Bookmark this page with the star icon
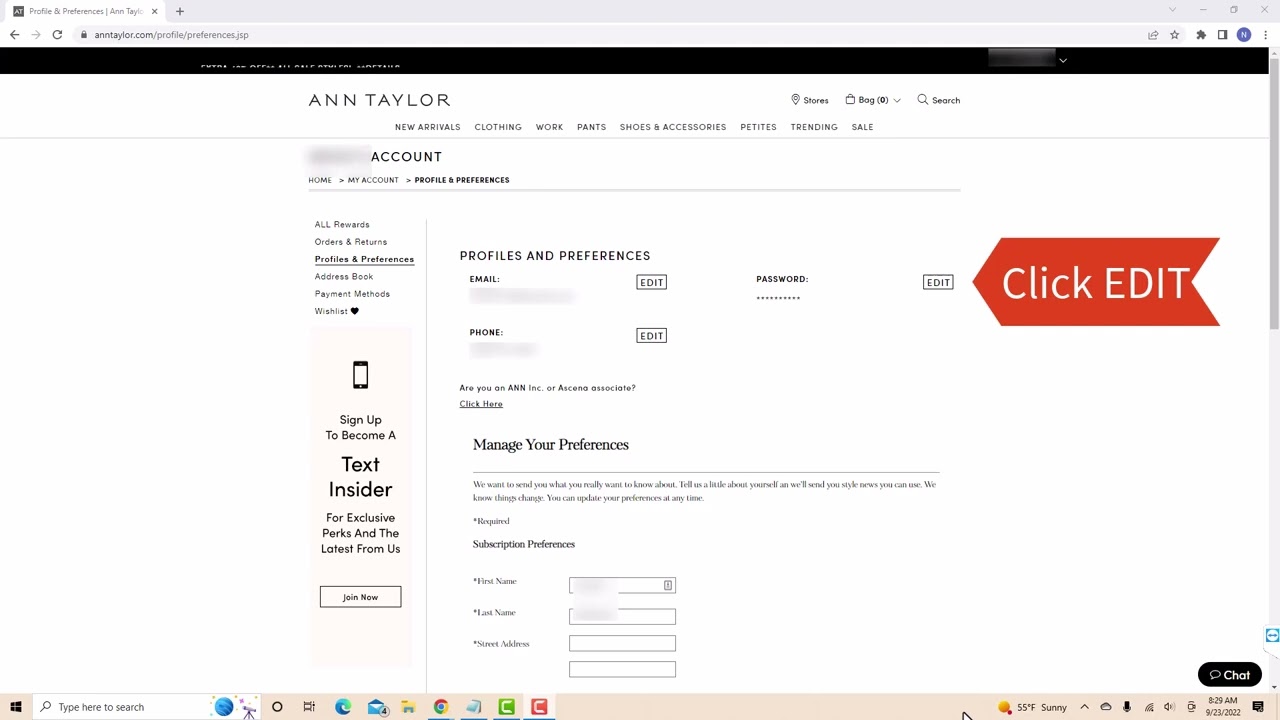 point(1175,35)
